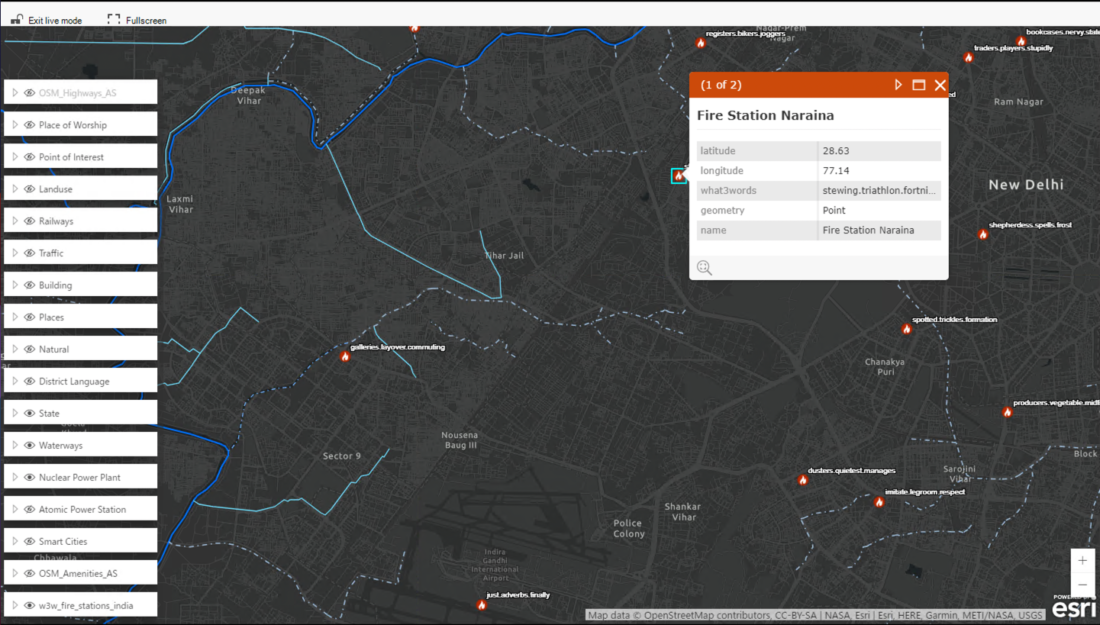Expand the District Language layer
The height and width of the screenshot is (625, 1100).
(15, 381)
